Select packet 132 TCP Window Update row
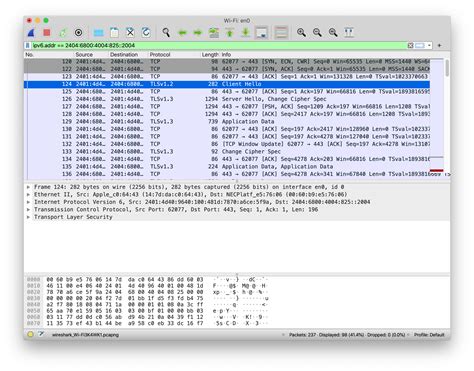 tap(227, 144)
